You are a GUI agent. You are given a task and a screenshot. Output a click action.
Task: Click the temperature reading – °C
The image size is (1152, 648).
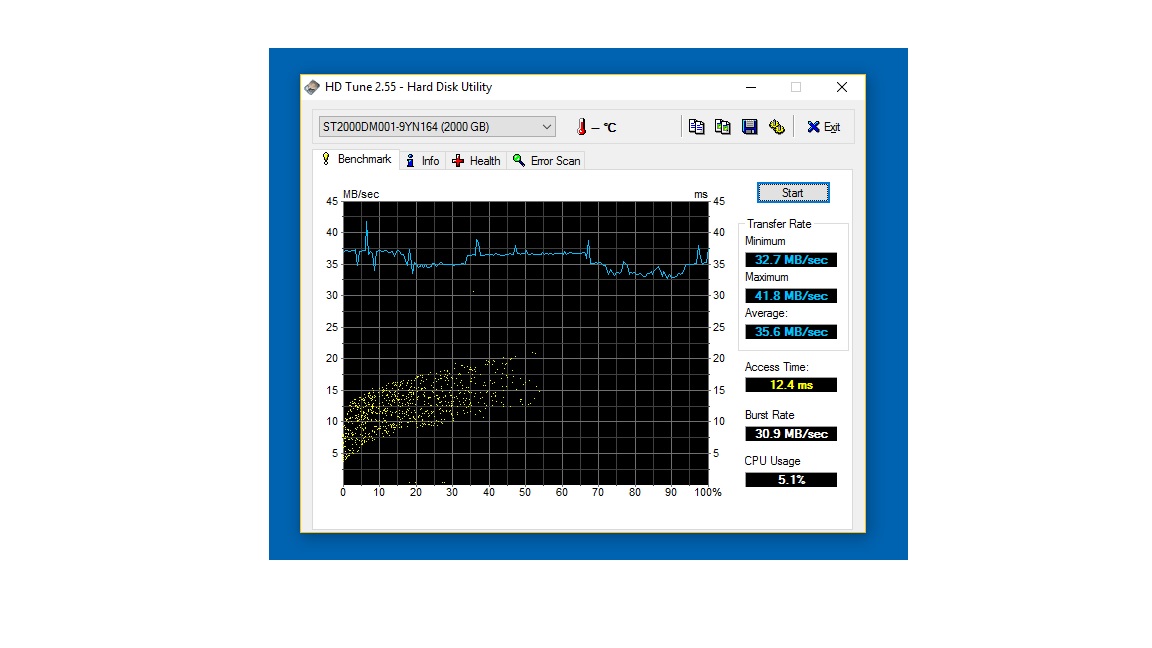coord(604,128)
